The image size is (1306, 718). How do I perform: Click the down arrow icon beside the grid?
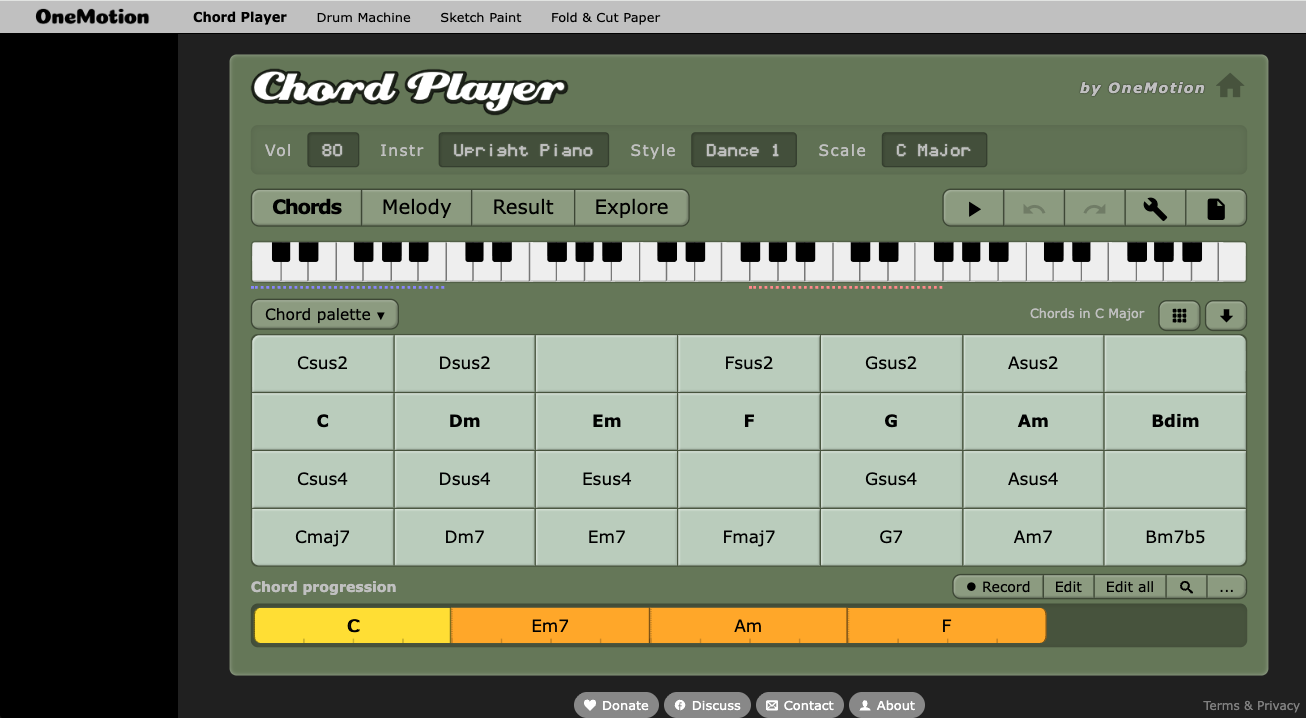[x=1226, y=315]
